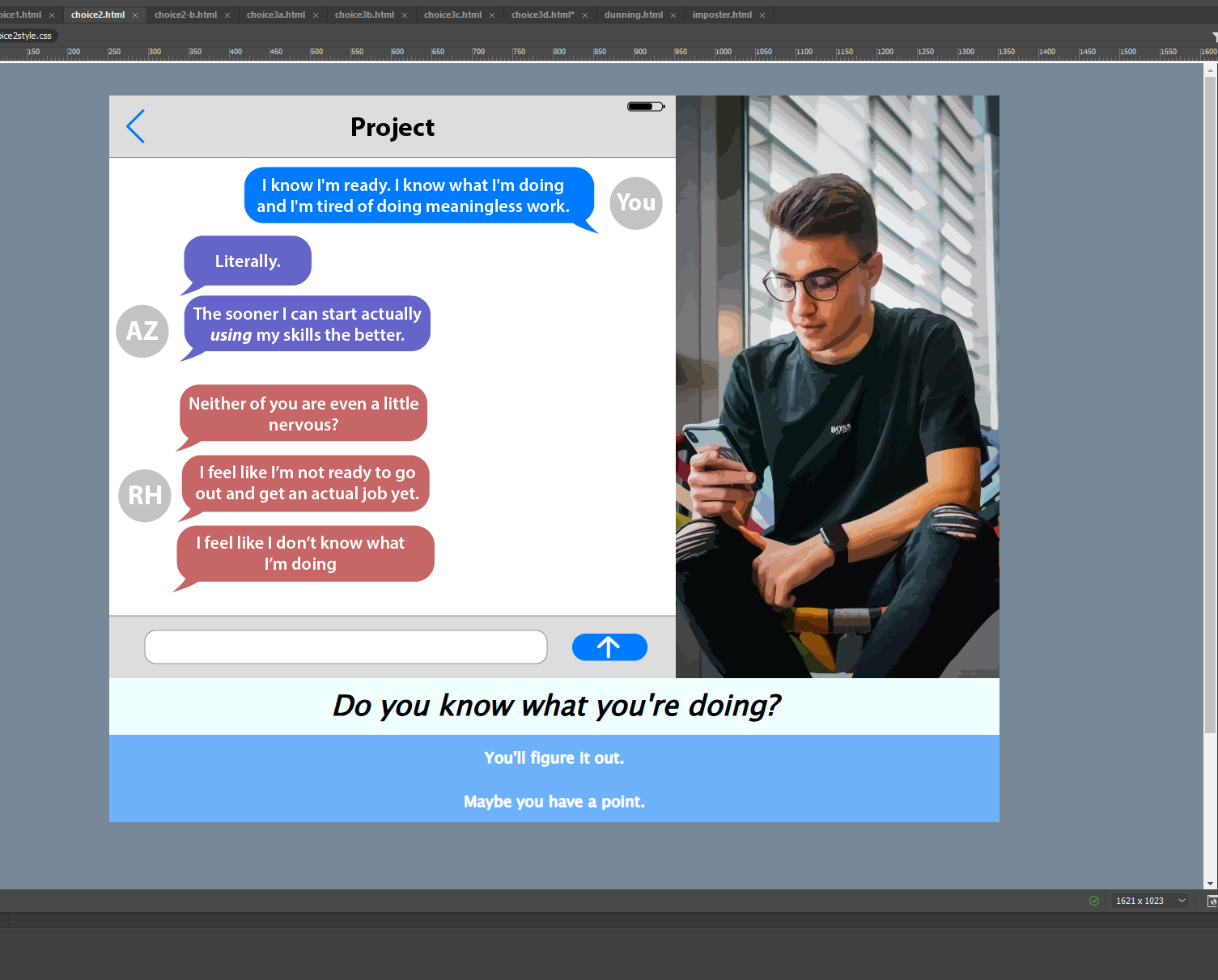Open the choice2-b.html tab
Image resolution: width=1218 pixels, height=980 pixels.
click(185, 15)
